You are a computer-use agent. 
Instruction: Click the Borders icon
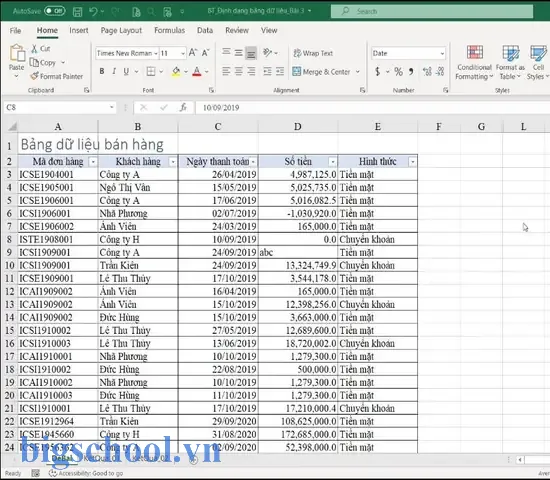click(x=151, y=72)
